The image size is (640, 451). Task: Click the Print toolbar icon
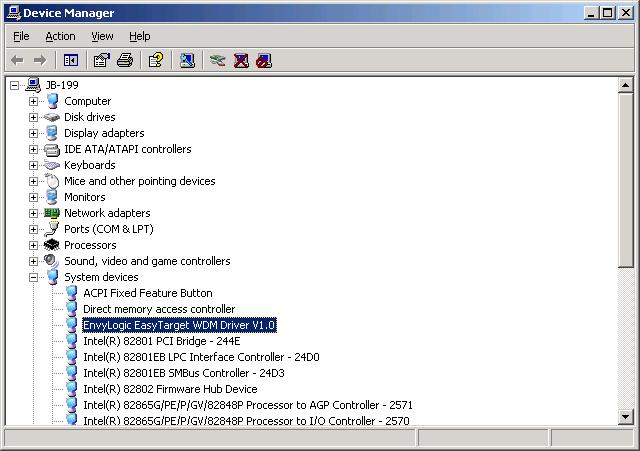tap(125, 60)
